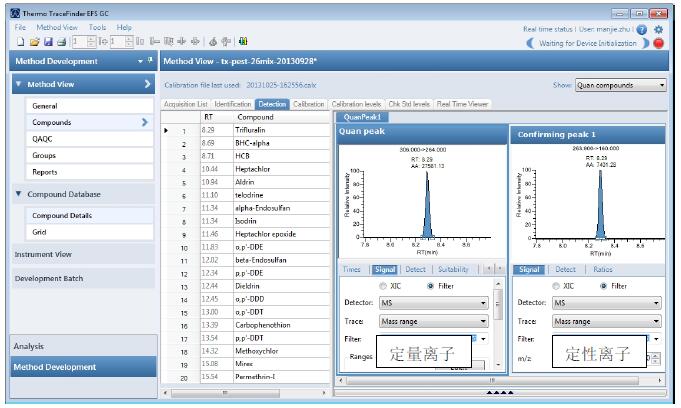This screenshot has height=408, width=681.
Task: Click the New file toolbar icon
Action: coord(20,42)
